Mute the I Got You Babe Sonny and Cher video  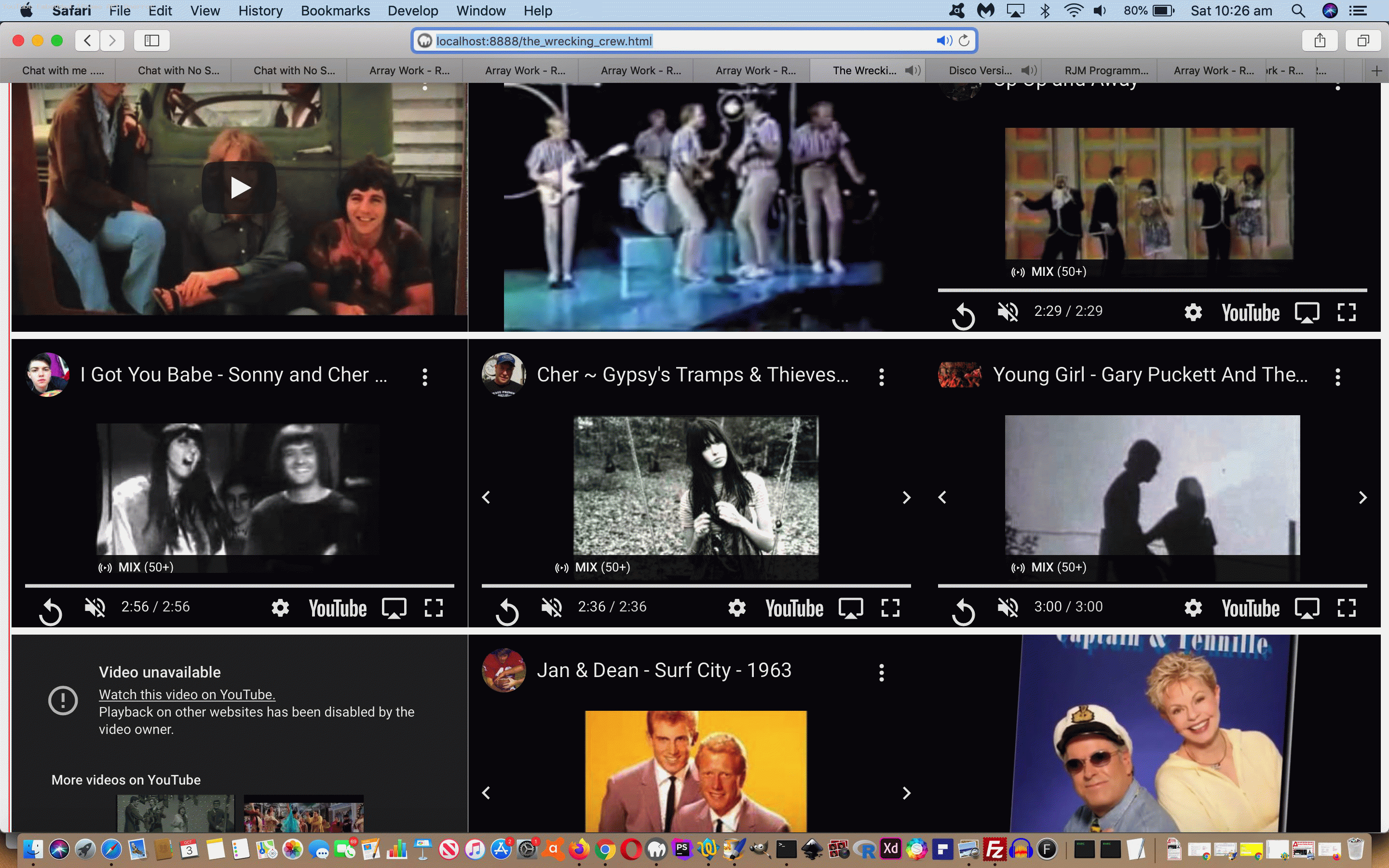pos(96,607)
